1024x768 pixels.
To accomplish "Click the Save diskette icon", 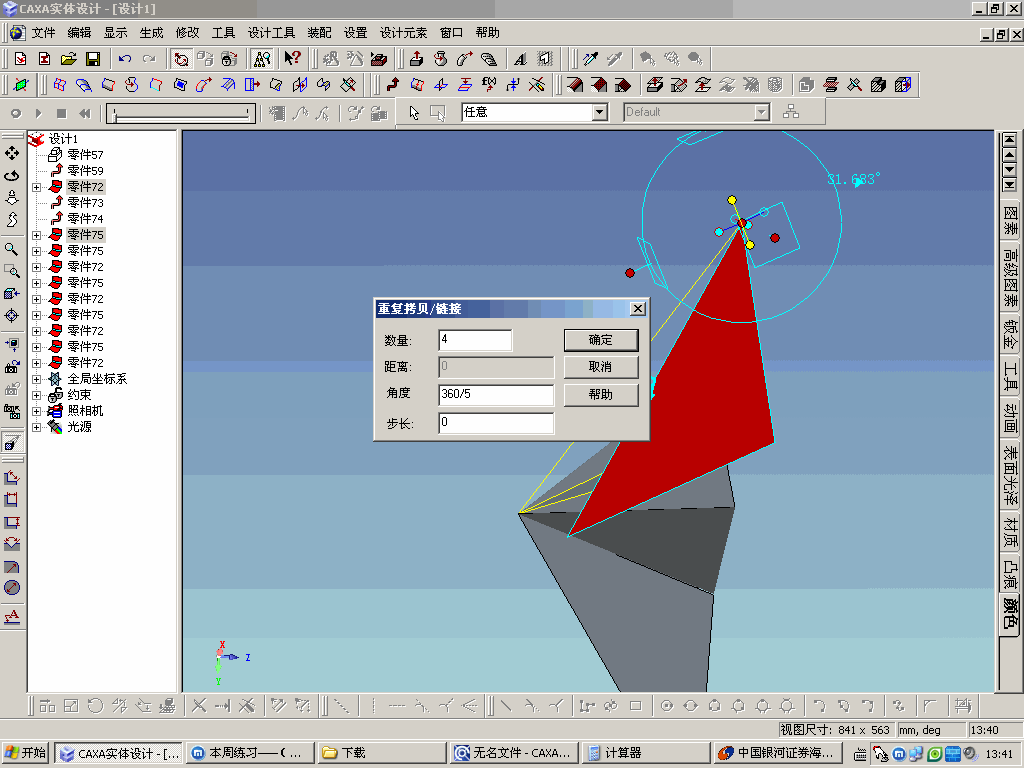I will coord(93,59).
